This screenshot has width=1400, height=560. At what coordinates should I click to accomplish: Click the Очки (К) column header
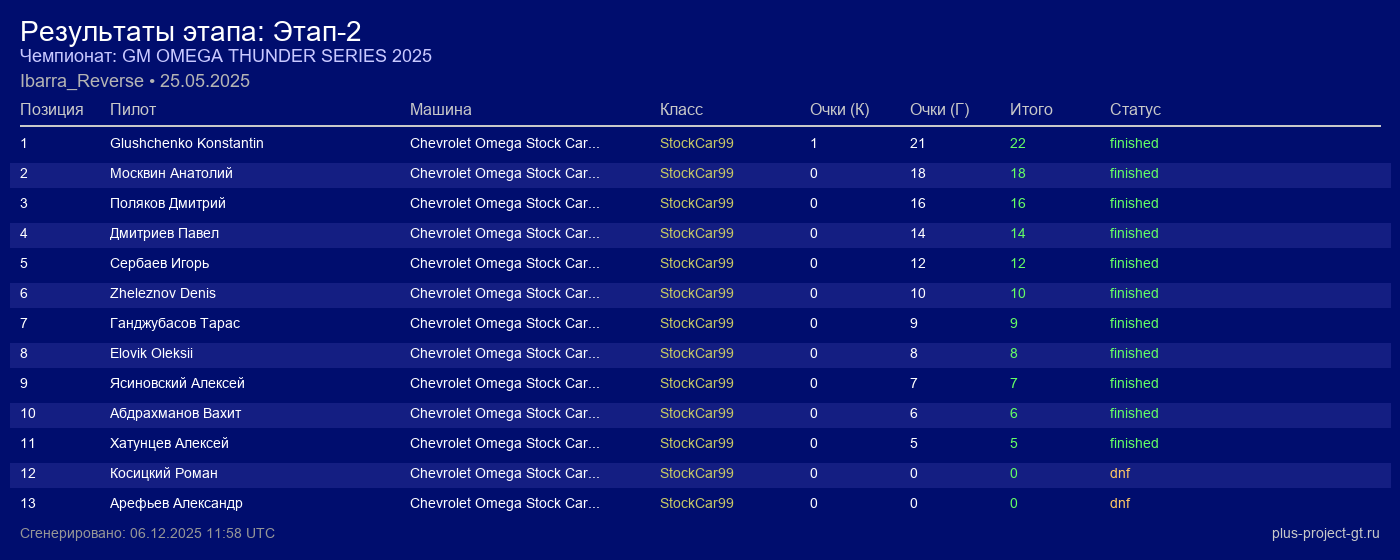click(839, 109)
